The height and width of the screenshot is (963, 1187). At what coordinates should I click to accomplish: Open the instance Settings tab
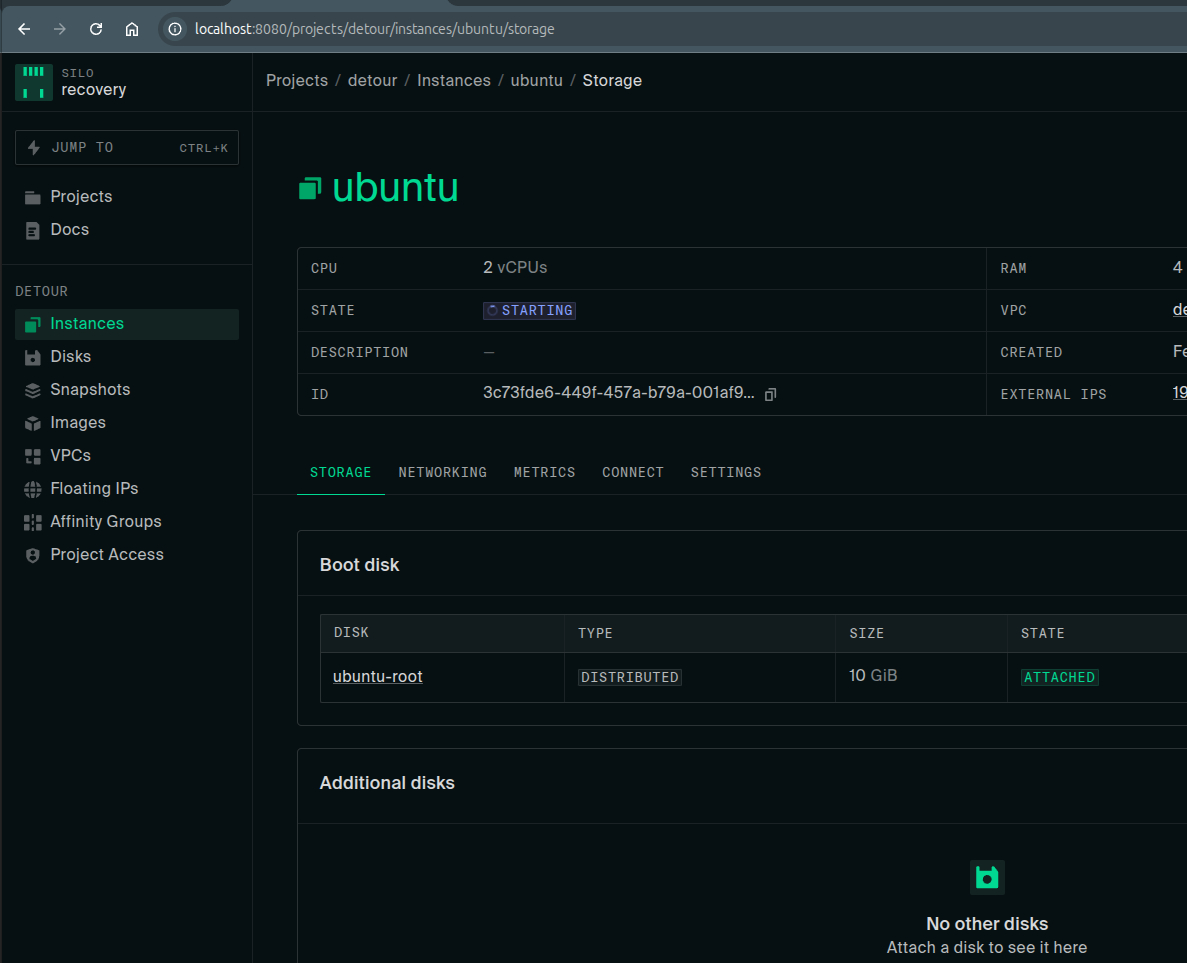725,472
